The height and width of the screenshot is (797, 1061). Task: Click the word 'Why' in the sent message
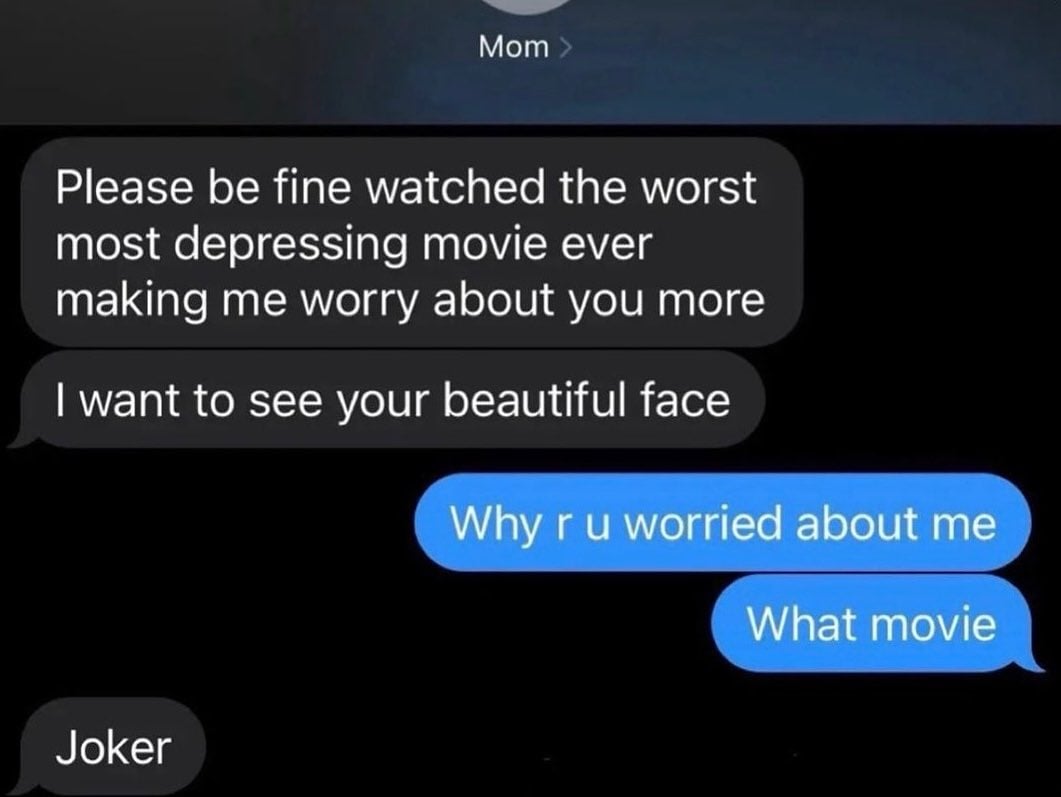[495, 524]
